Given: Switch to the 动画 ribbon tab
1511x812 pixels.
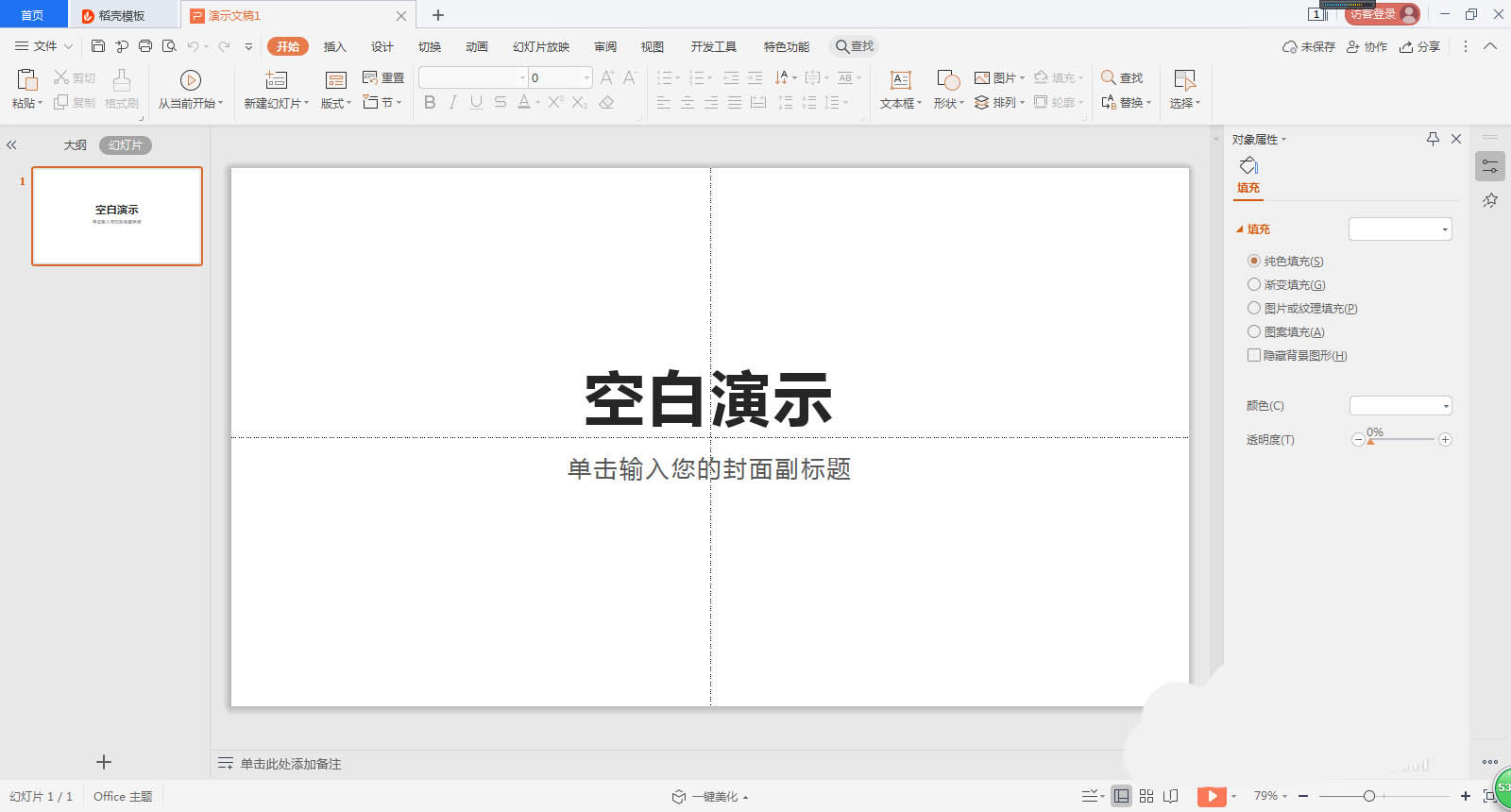Looking at the screenshot, I should (477, 46).
